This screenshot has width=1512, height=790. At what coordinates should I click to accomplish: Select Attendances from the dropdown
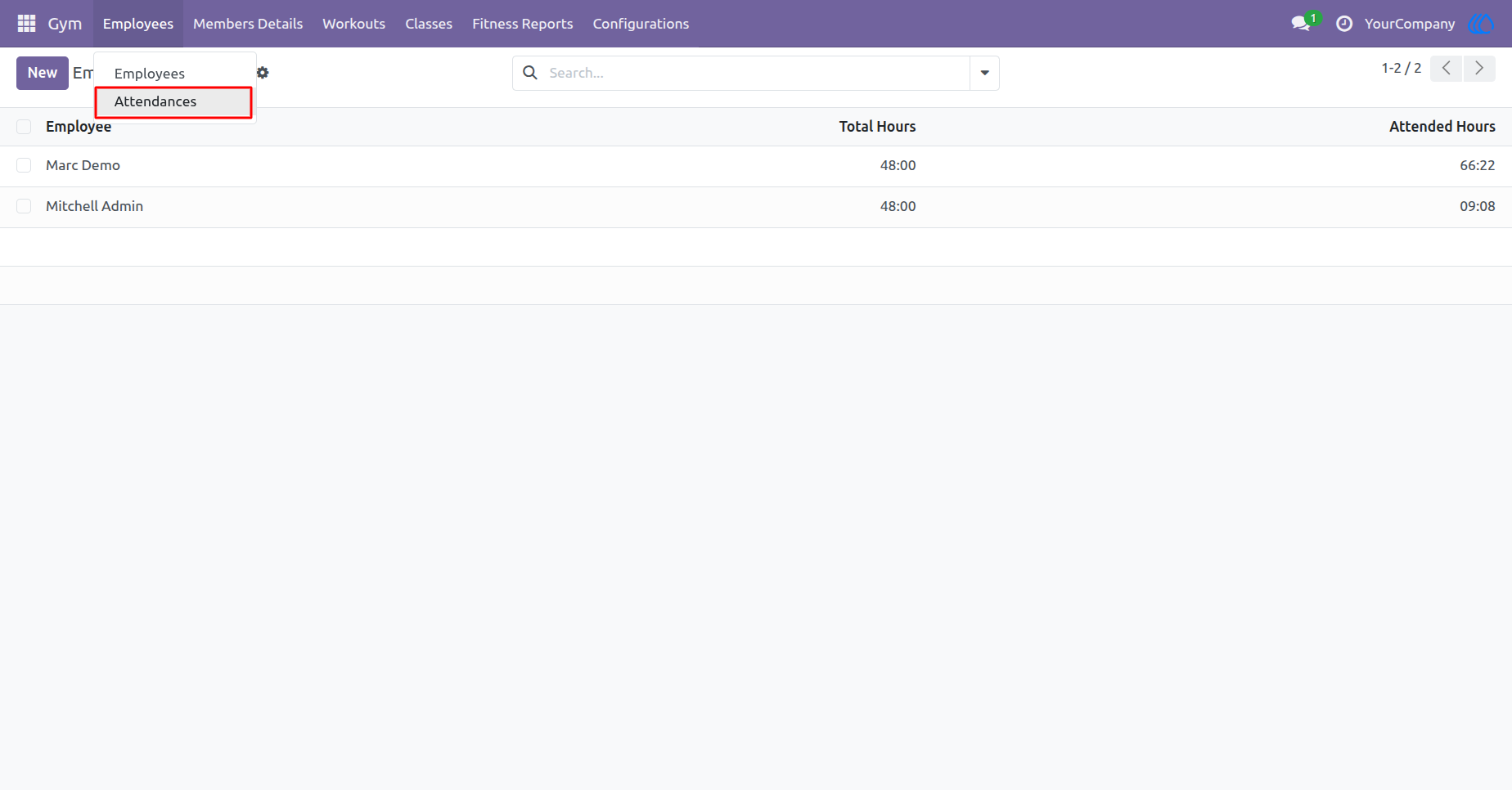pyautogui.click(x=173, y=102)
